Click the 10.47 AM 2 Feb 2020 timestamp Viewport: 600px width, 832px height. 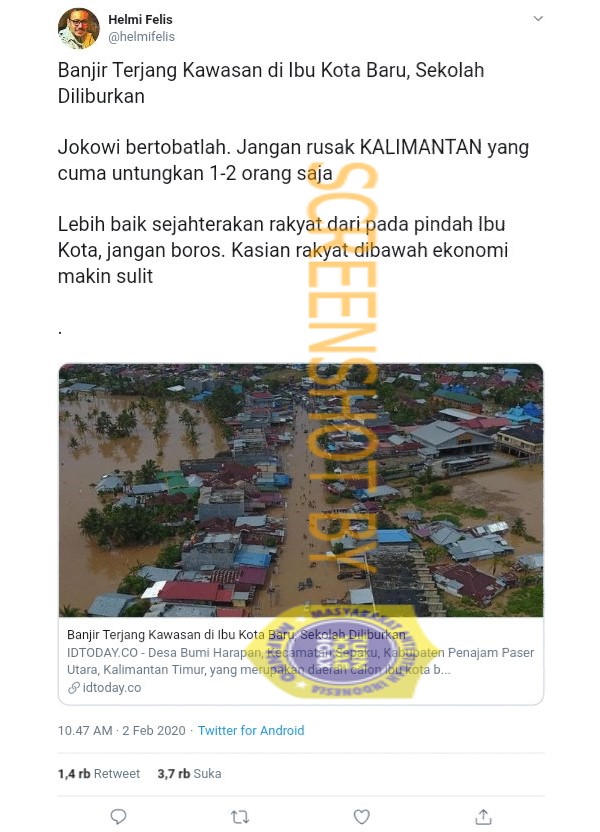(121, 731)
